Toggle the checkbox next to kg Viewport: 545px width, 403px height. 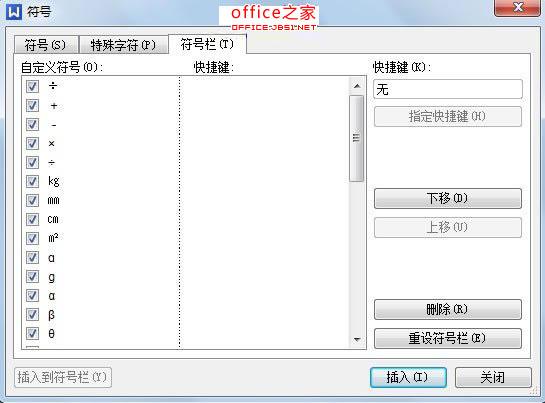[32, 181]
